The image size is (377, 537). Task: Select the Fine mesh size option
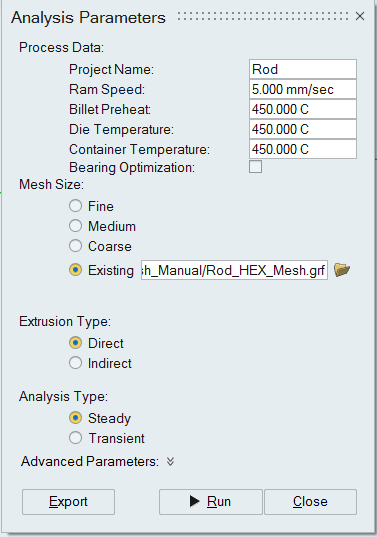pos(75,206)
